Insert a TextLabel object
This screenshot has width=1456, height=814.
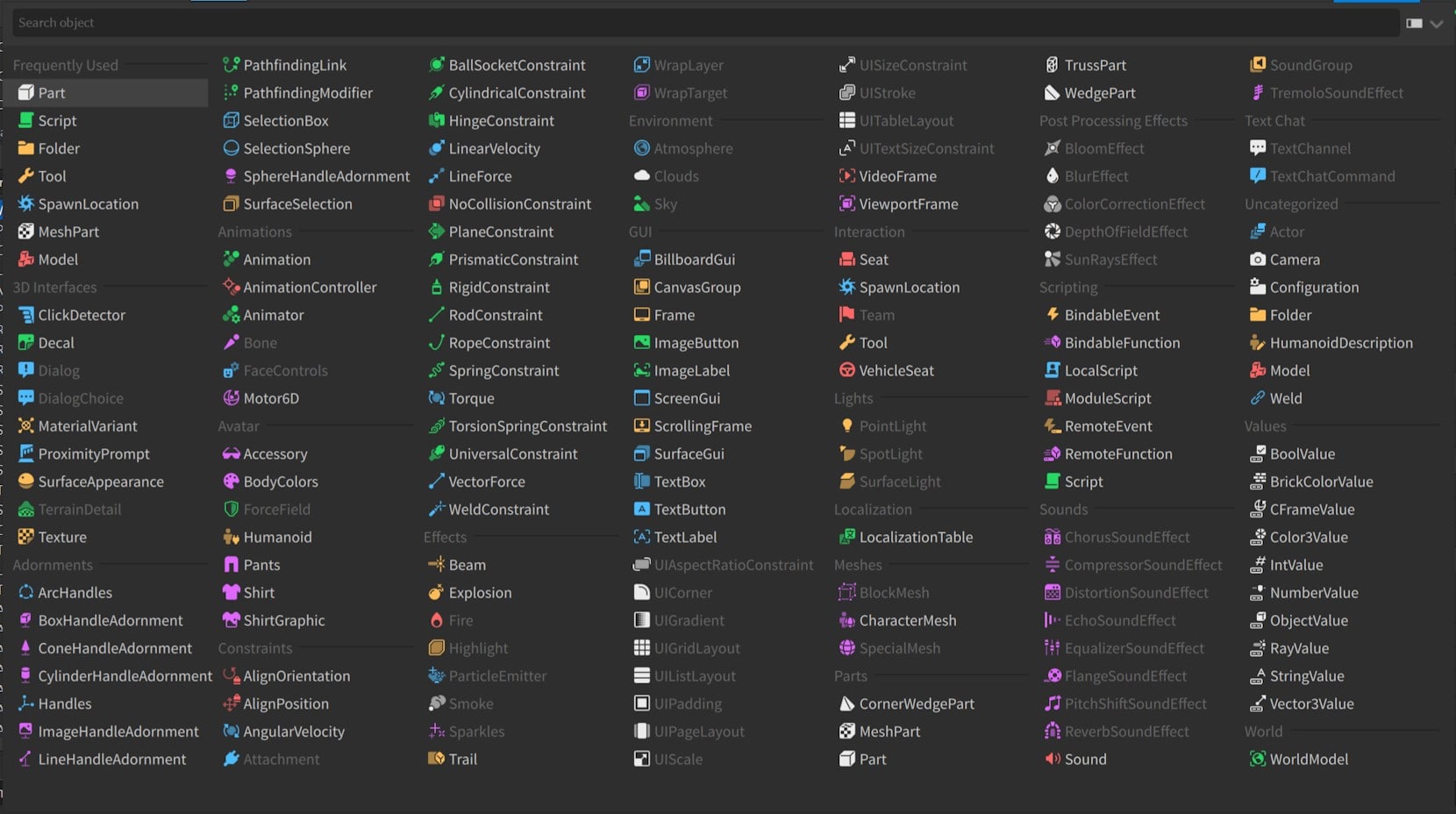685,537
